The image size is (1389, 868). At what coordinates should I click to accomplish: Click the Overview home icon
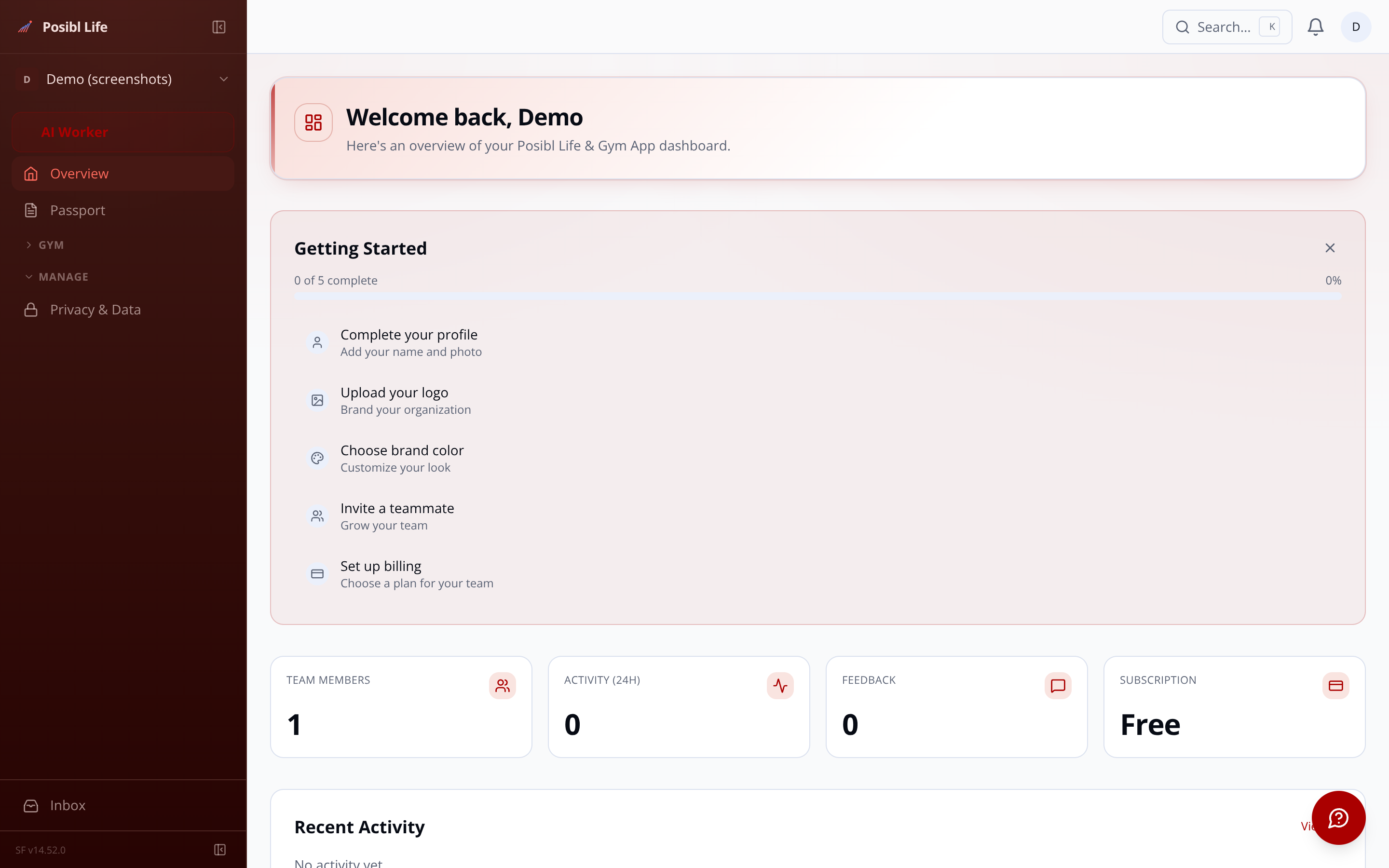pyautogui.click(x=31, y=174)
